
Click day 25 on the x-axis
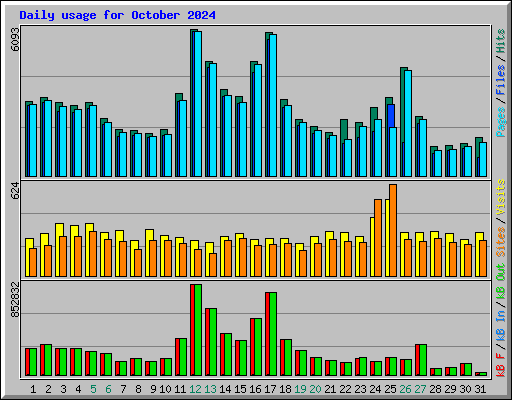[x=390, y=389]
